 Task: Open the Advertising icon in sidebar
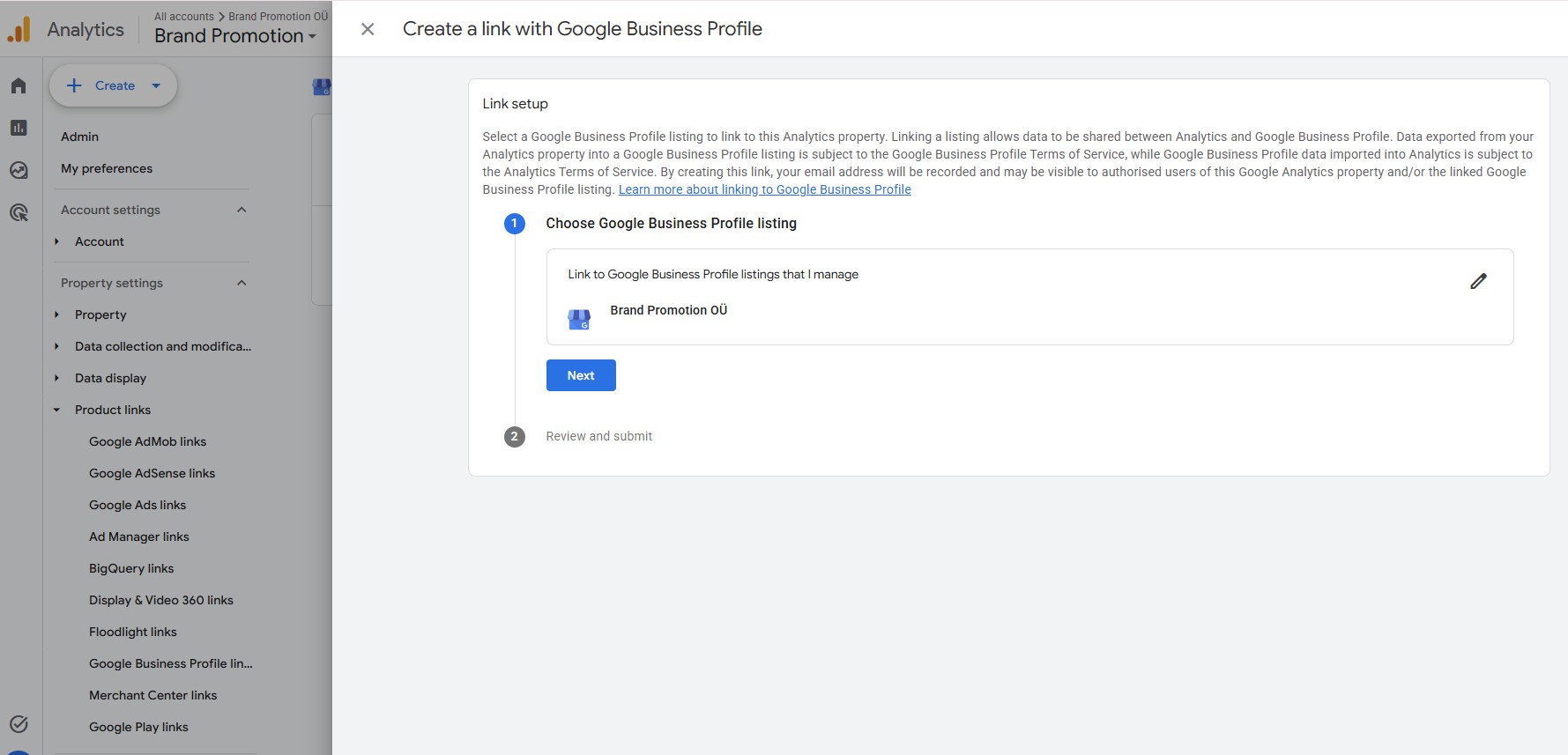[19, 212]
